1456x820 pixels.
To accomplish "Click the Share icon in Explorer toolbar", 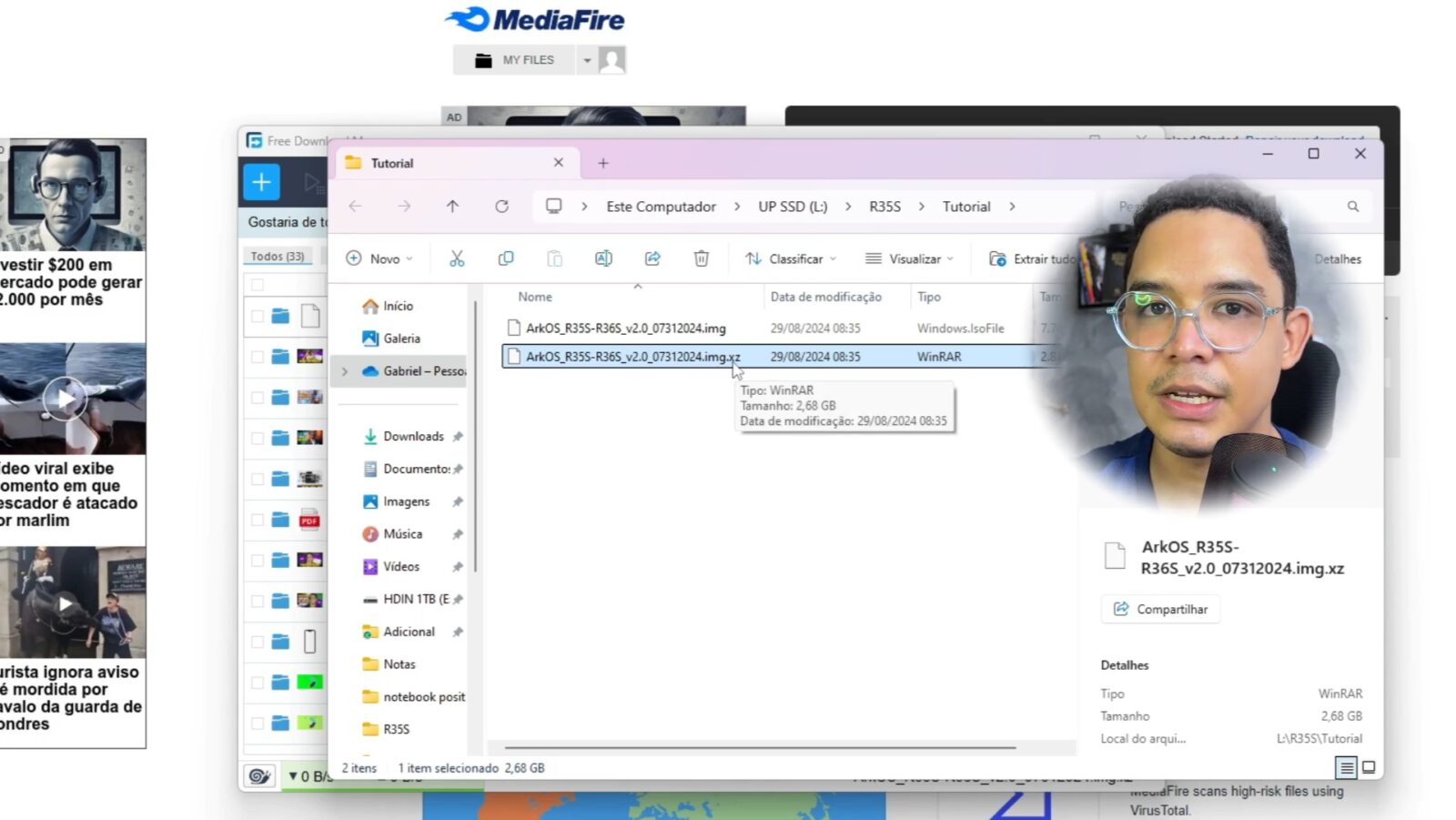I will 652,258.
